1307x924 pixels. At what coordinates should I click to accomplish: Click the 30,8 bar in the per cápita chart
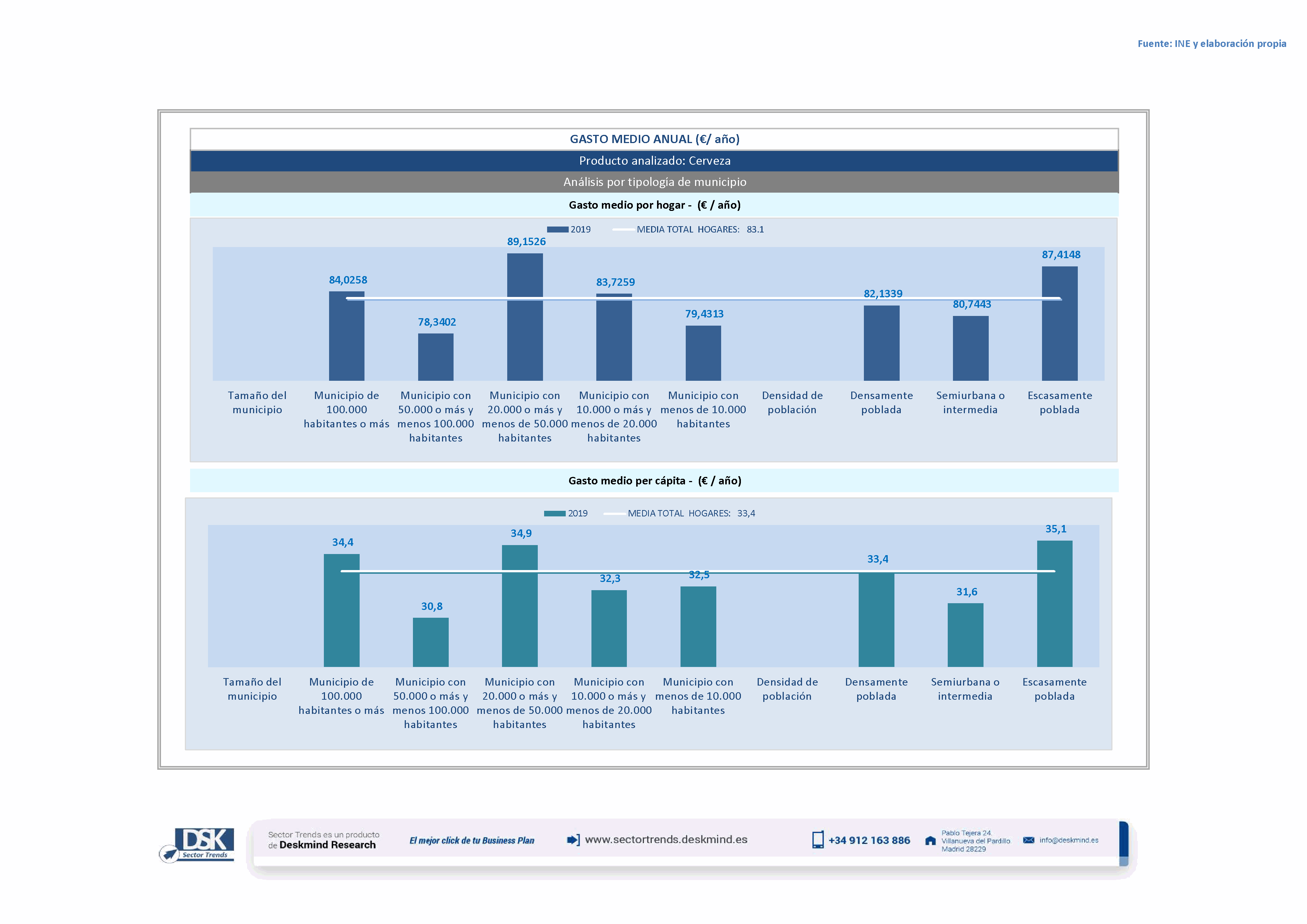coord(430,642)
